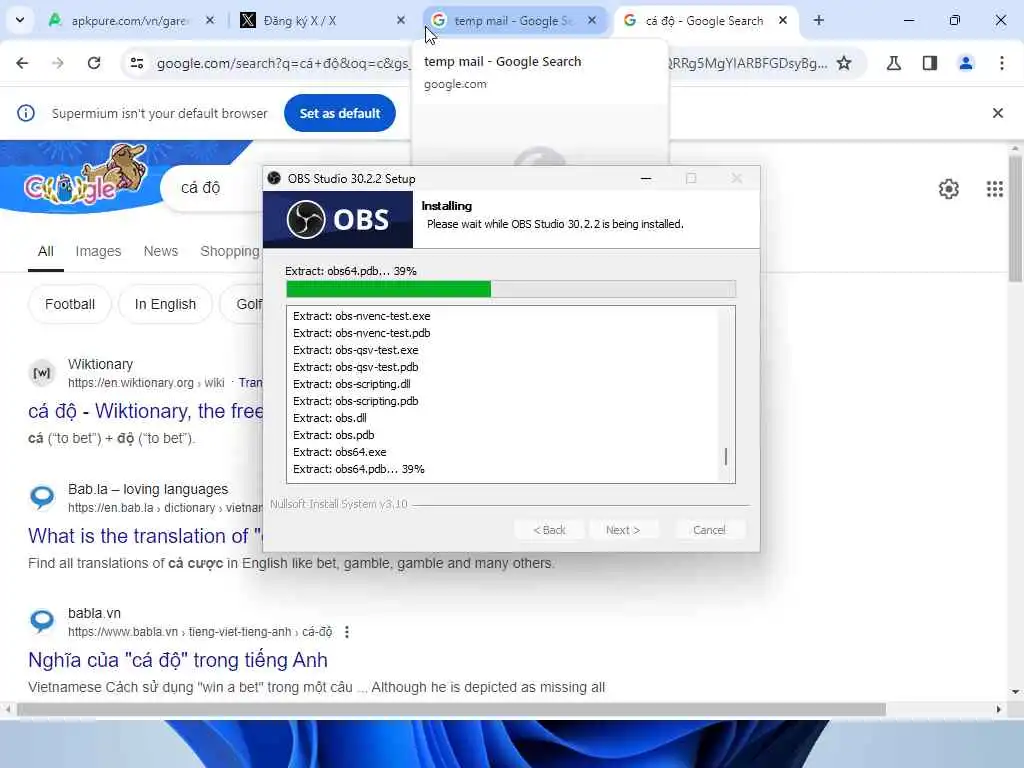Switch to the temp mail Google Search tab
Screen dimensions: 1024x768
click(513, 21)
